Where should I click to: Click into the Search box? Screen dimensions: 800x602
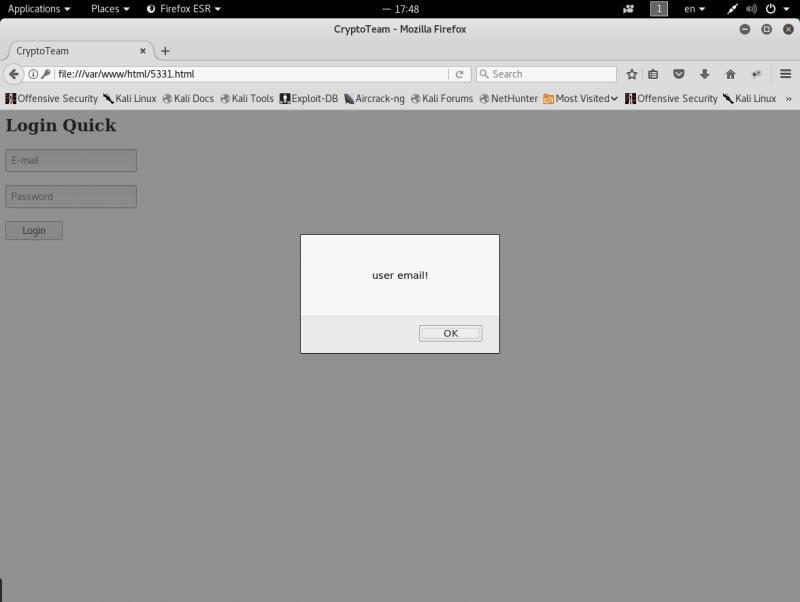pyautogui.click(x=546, y=74)
